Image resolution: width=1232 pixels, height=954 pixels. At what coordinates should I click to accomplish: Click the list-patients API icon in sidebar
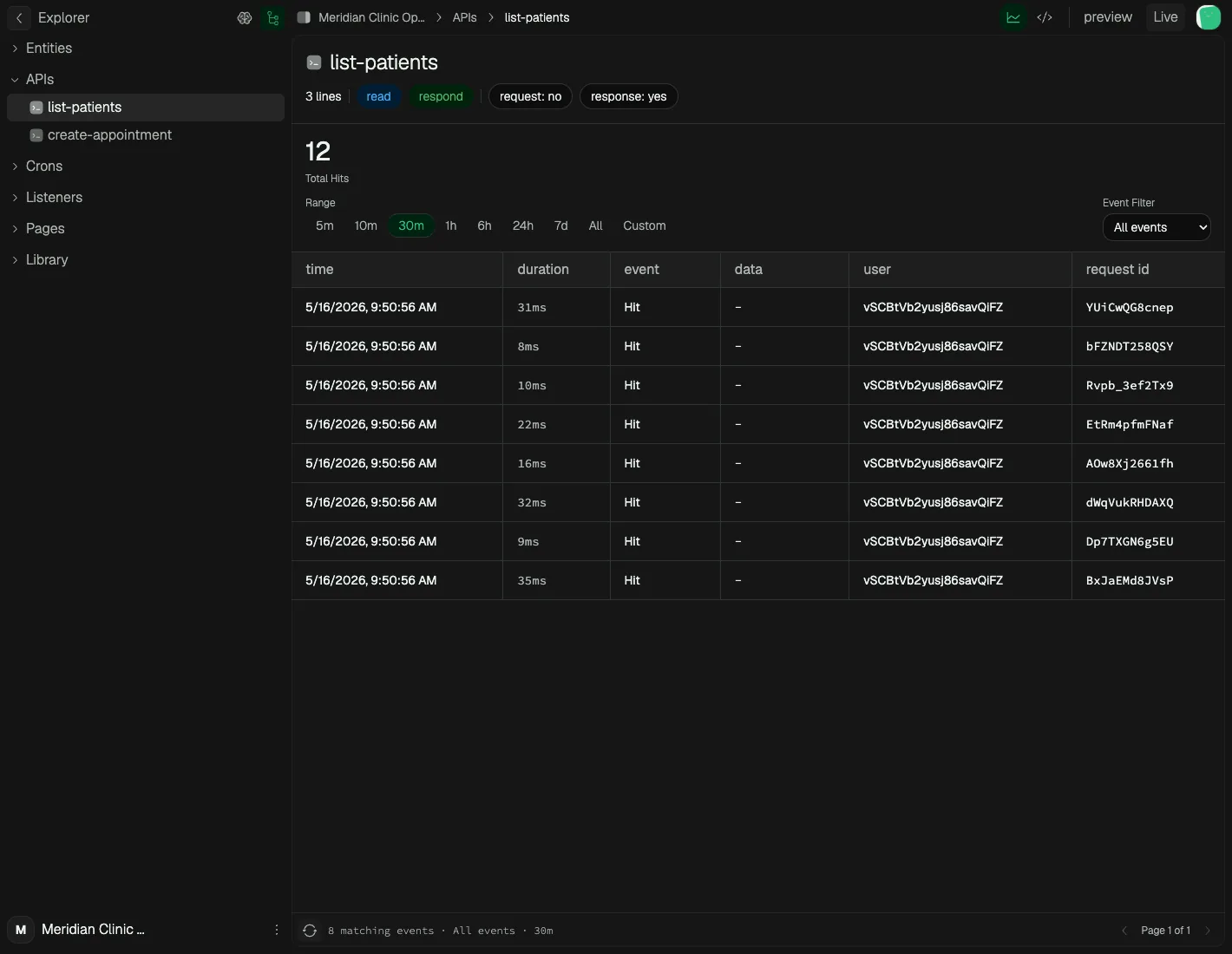pyautogui.click(x=36, y=108)
